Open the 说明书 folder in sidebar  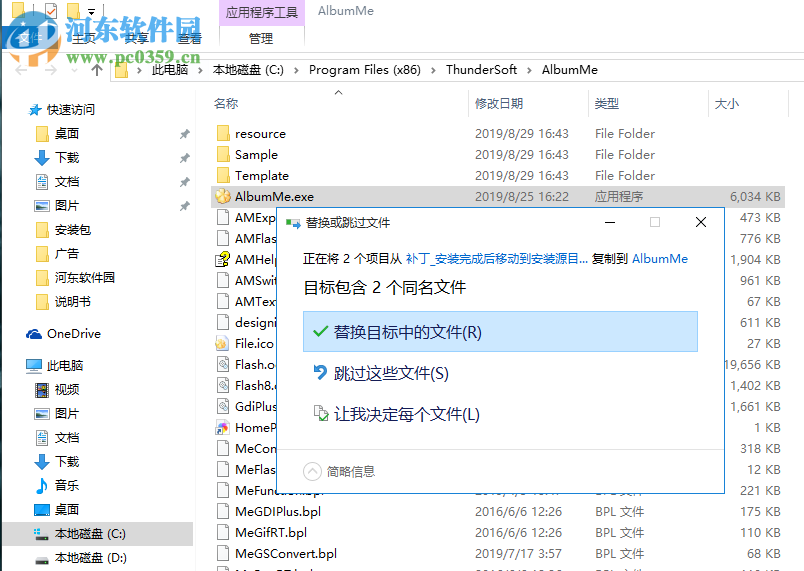[72, 302]
